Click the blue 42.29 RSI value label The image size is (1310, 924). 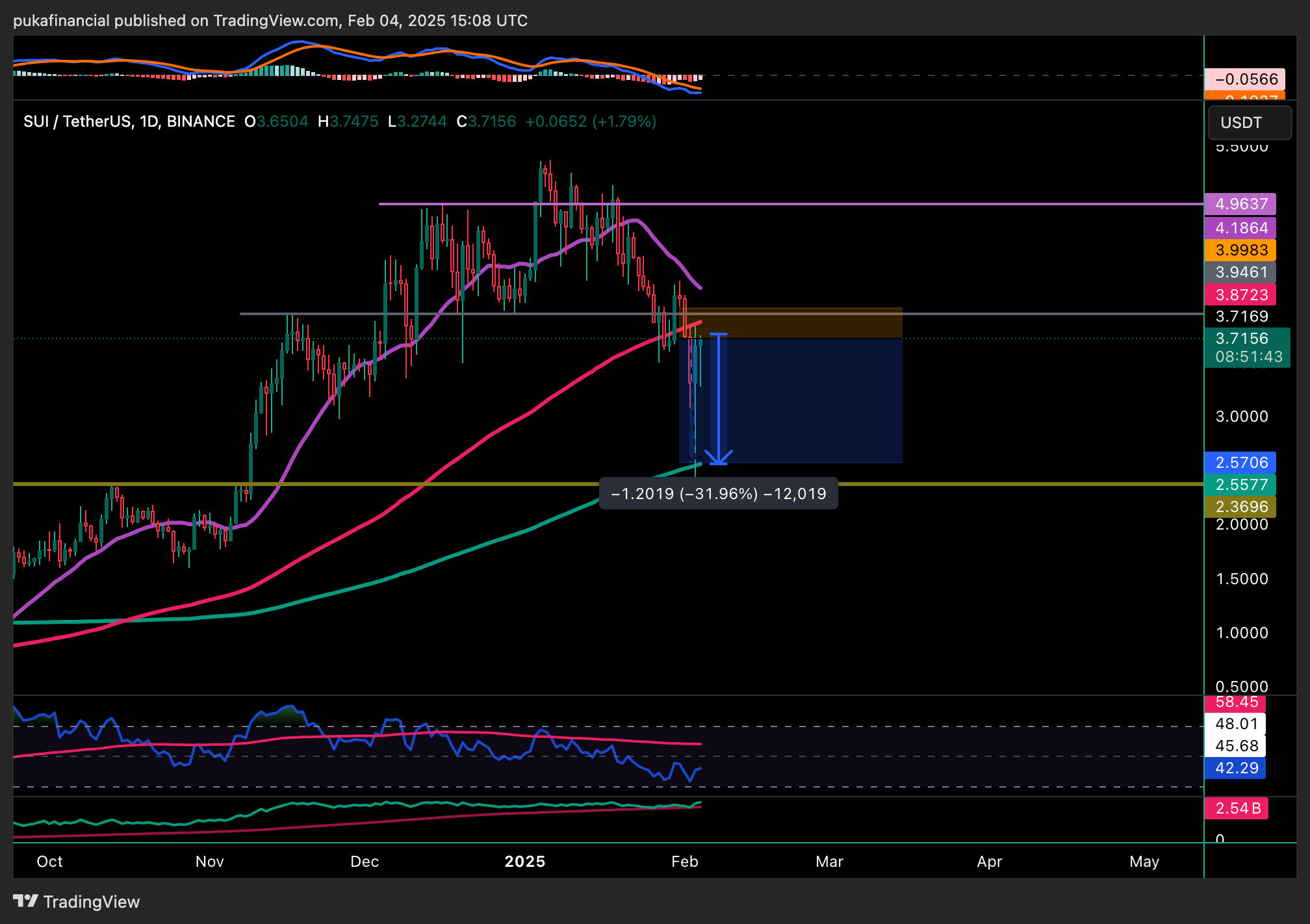click(1235, 768)
